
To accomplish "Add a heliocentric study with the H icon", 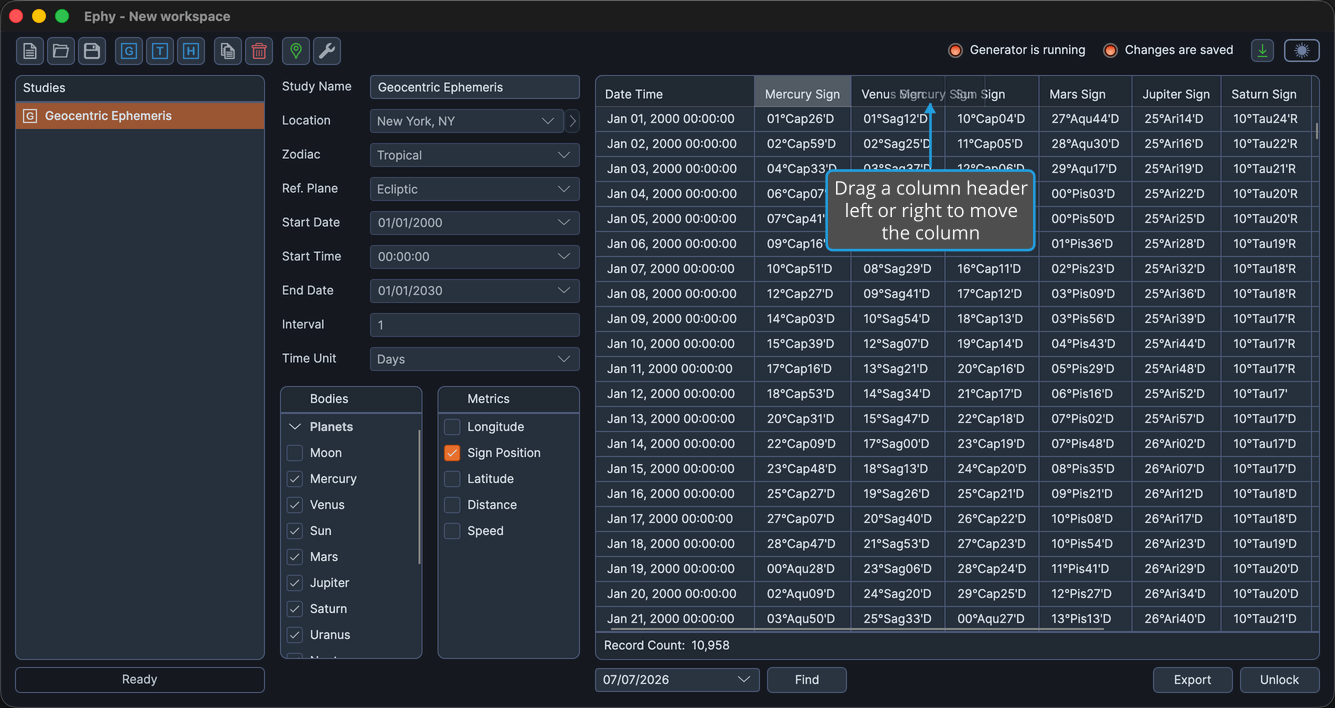I will (x=191, y=51).
